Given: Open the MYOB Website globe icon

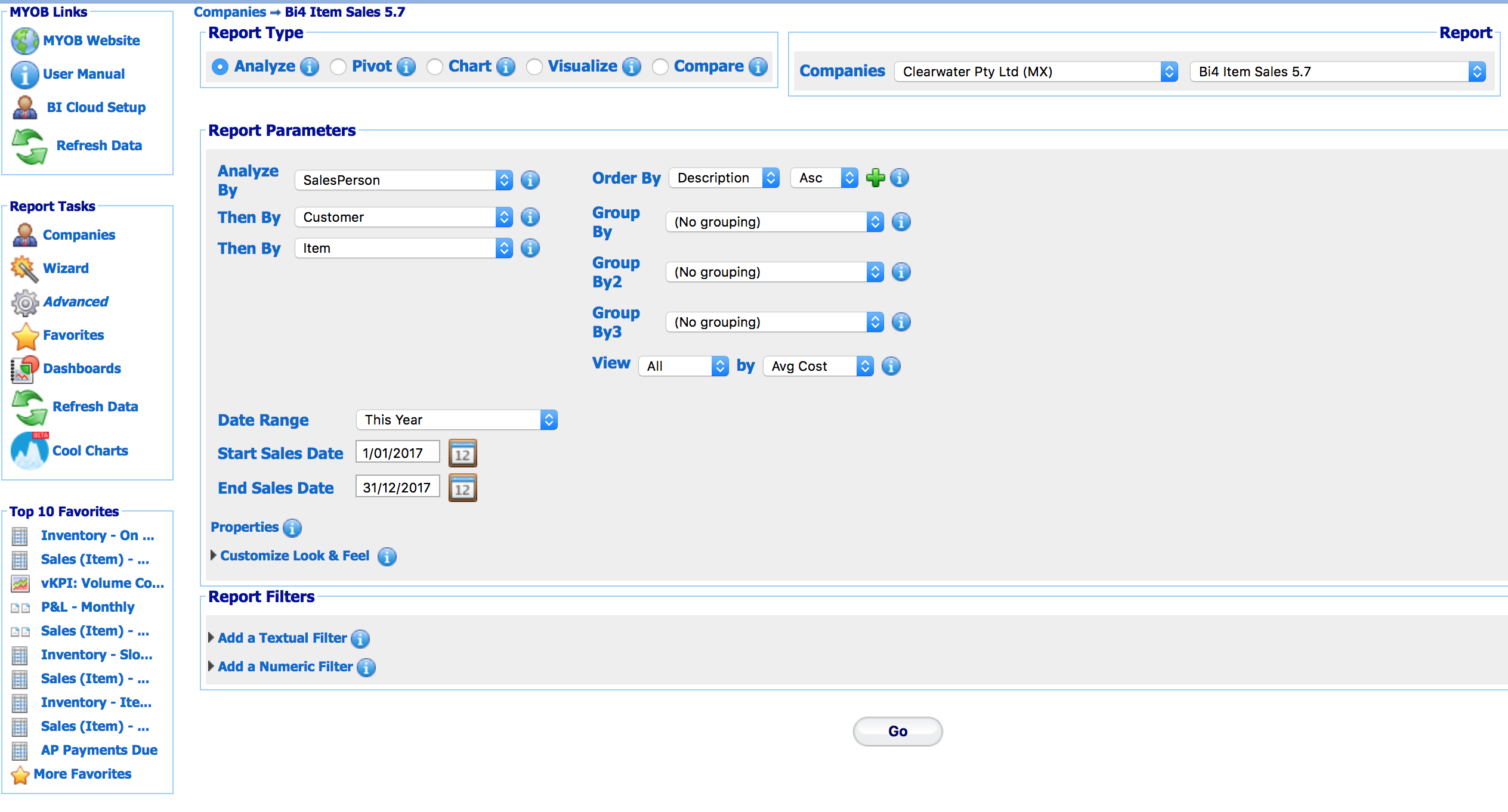Looking at the screenshot, I should point(25,41).
